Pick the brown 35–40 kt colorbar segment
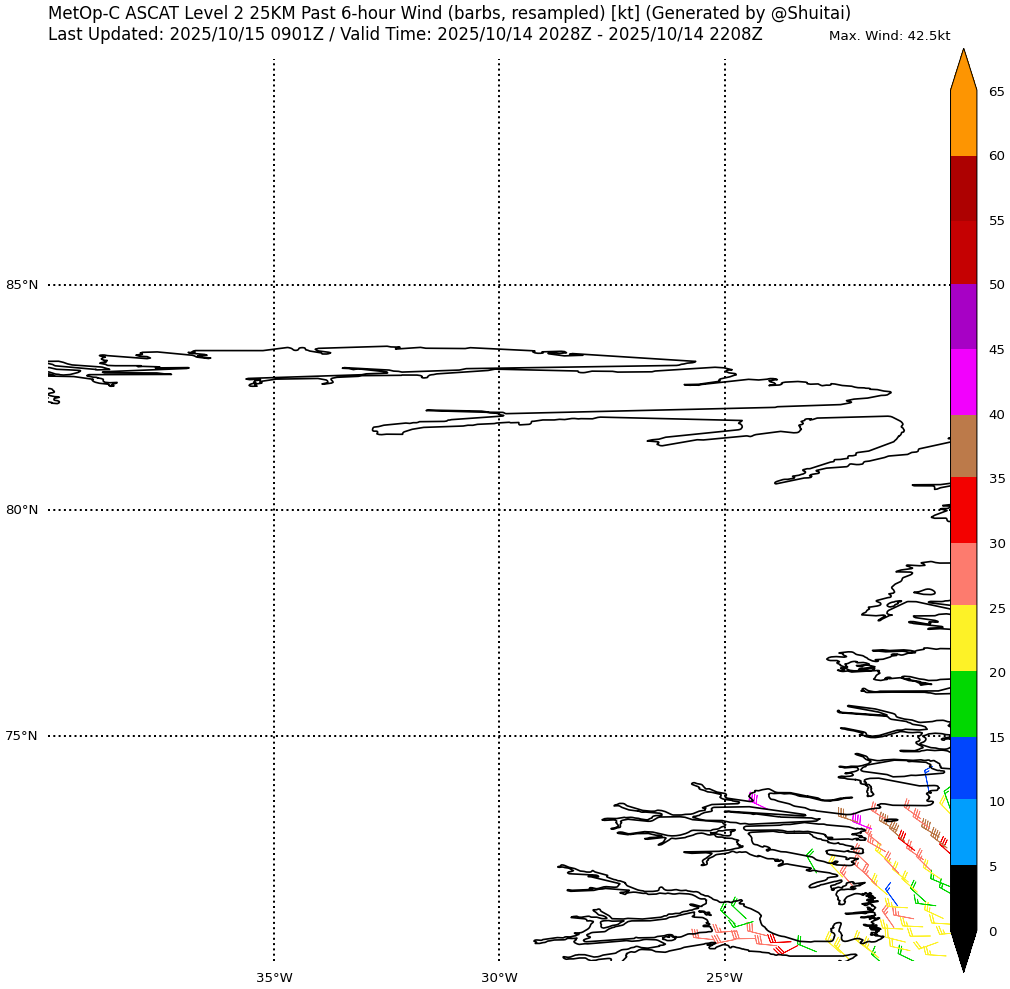 coord(963,446)
